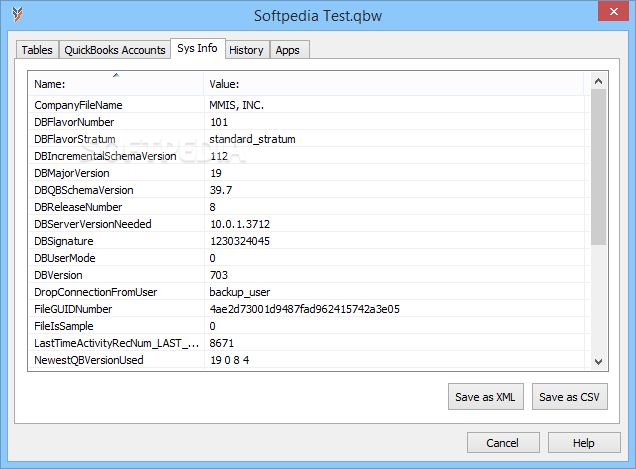Select the LastTimeActivityRecNum_LAST_... row
Image resolution: width=636 pixels, height=469 pixels.
[309, 343]
